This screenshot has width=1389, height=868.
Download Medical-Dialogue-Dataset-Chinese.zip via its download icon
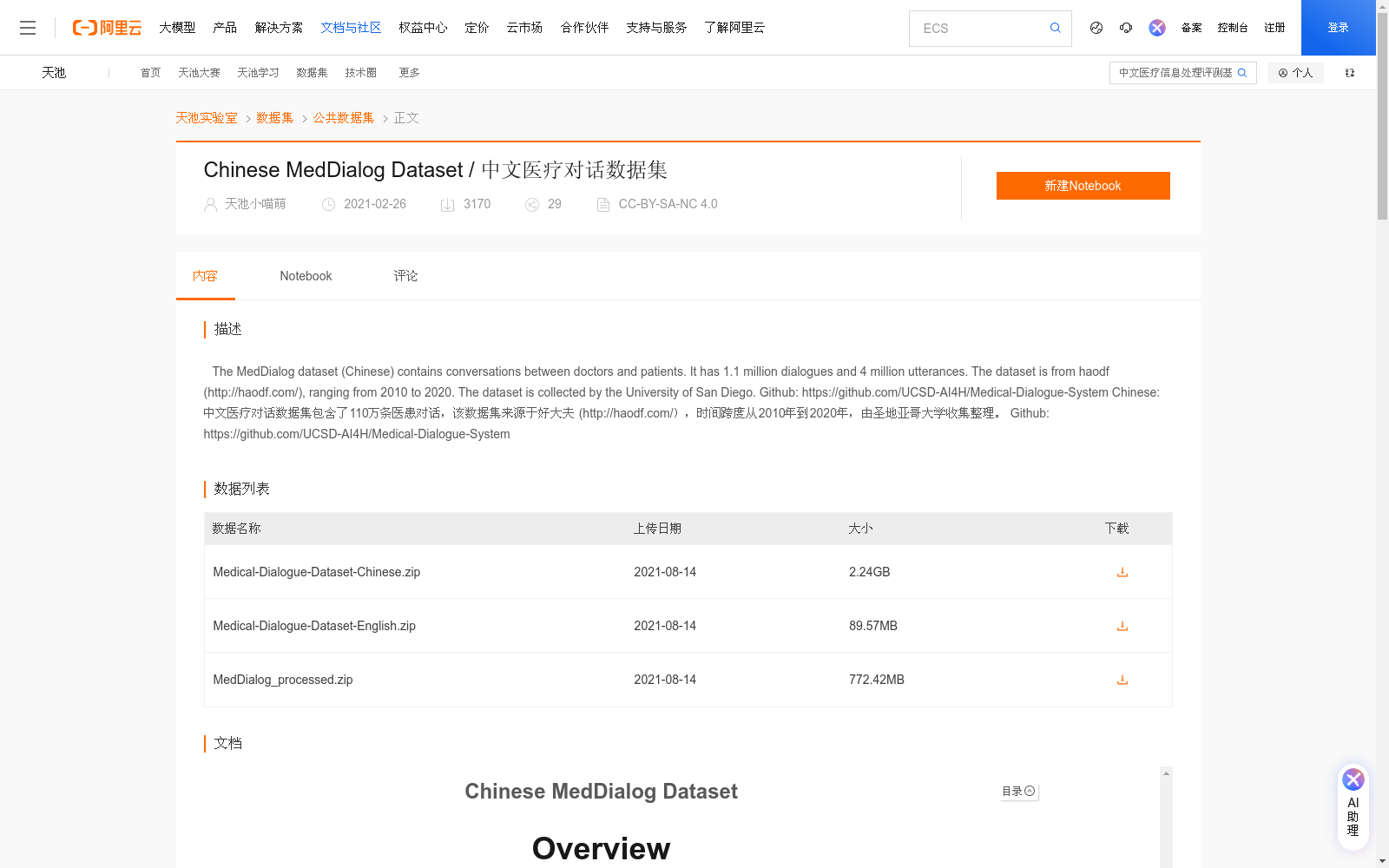(x=1122, y=572)
